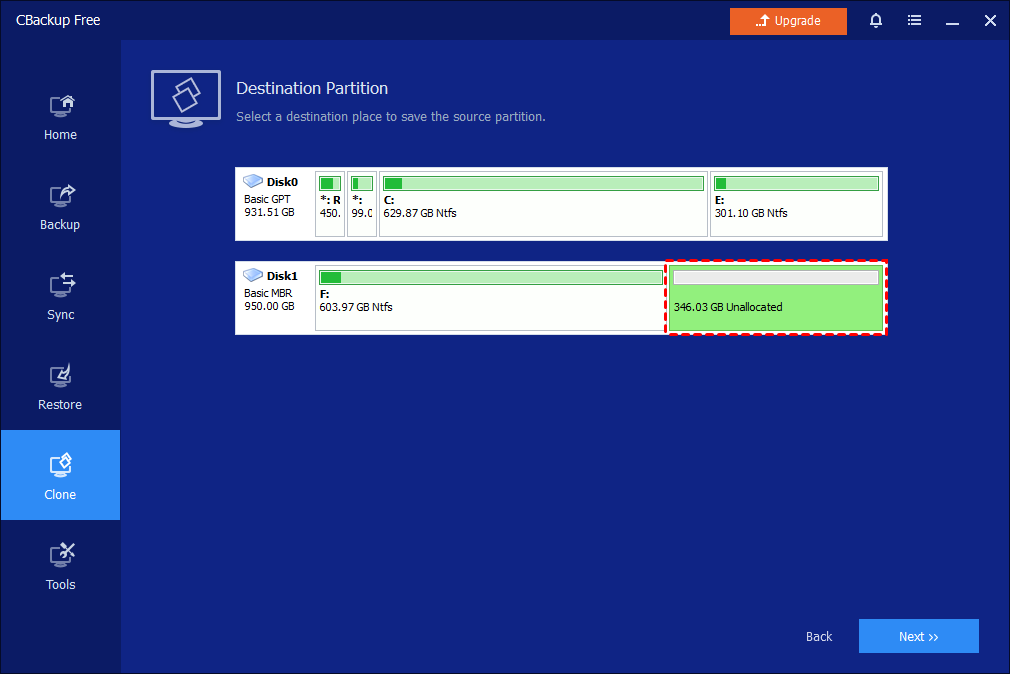Open the notifications bell icon
Image resolution: width=1010 pixels, height=674 pixels.
pos(876,20)
